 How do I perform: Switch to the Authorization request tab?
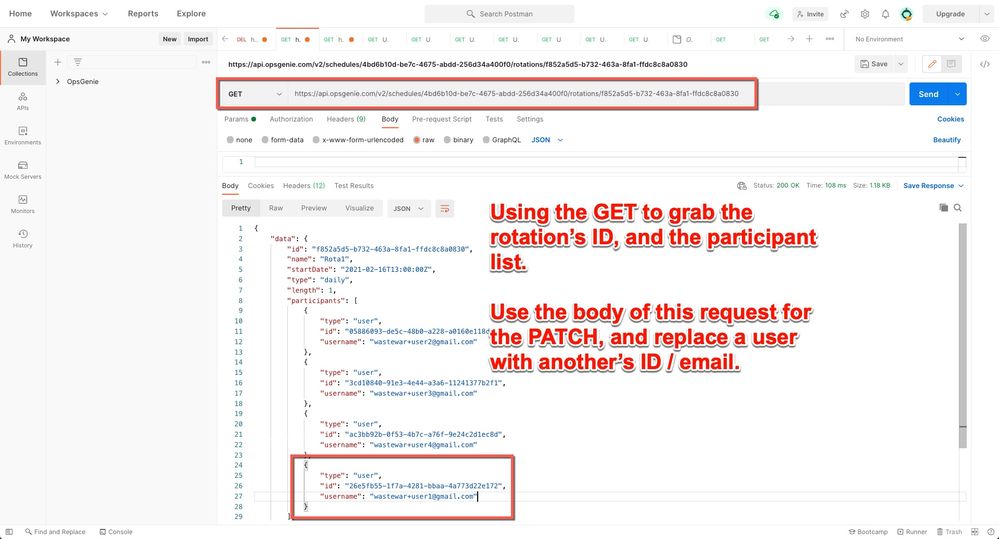click(291, 119)
